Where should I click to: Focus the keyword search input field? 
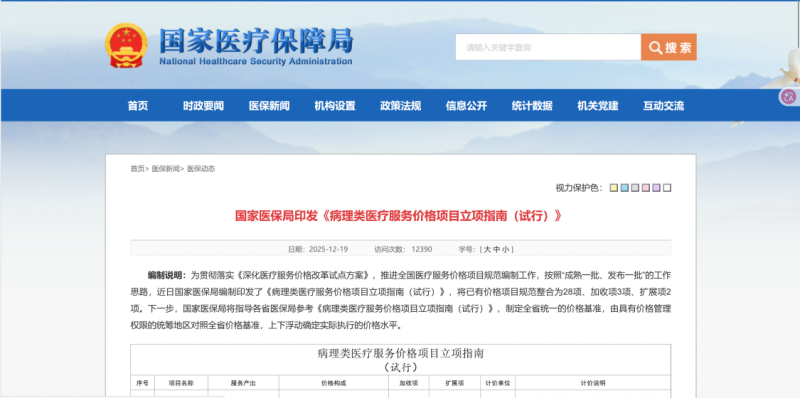tap(548, 47)
